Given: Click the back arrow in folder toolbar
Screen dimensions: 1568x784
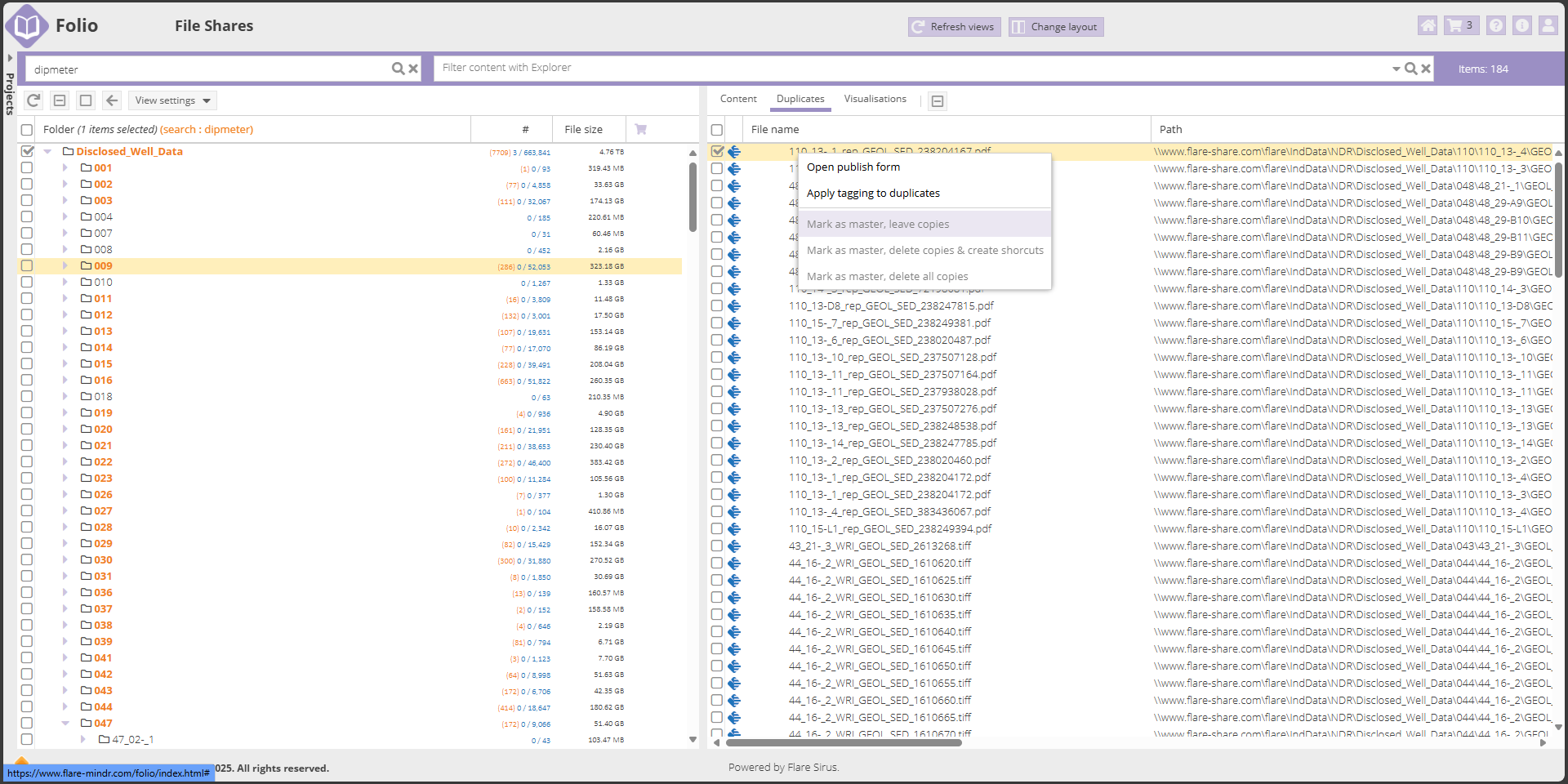Looking at the screenshot, I should pyautogui.click(x=112, y=100).
